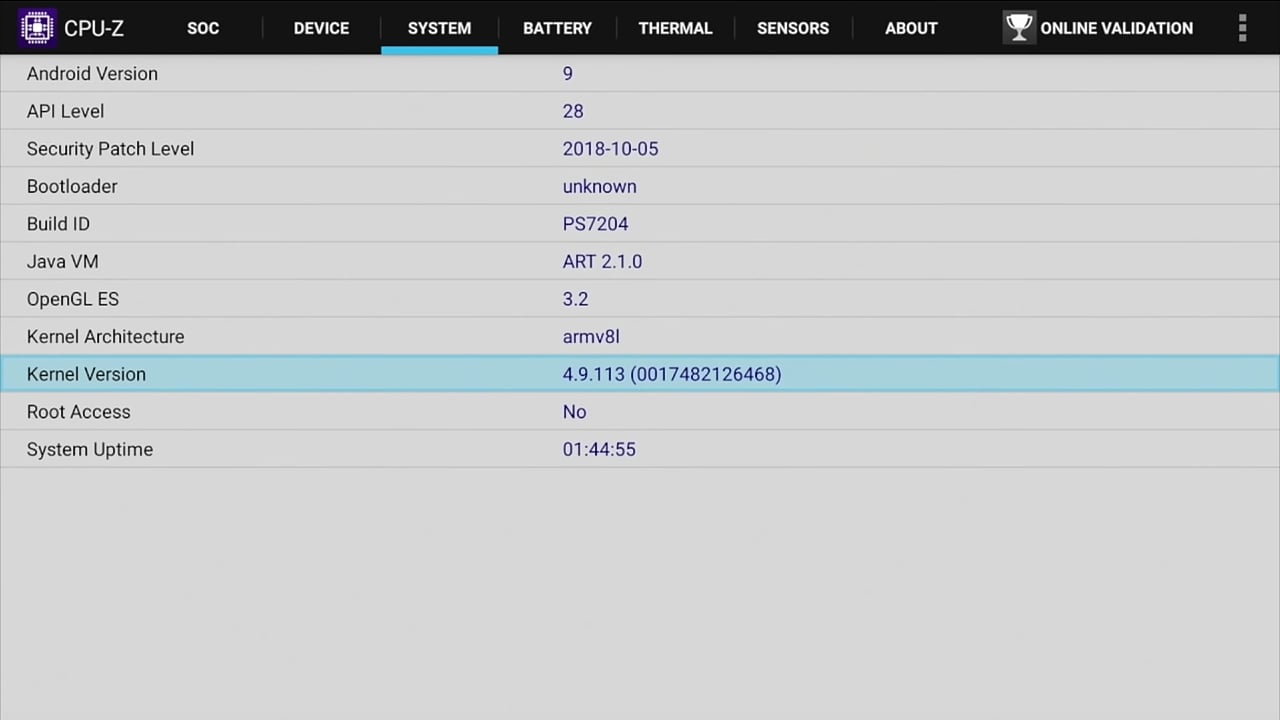
Task: Click the Android Version value 9
Action: [x=568, y=74]
